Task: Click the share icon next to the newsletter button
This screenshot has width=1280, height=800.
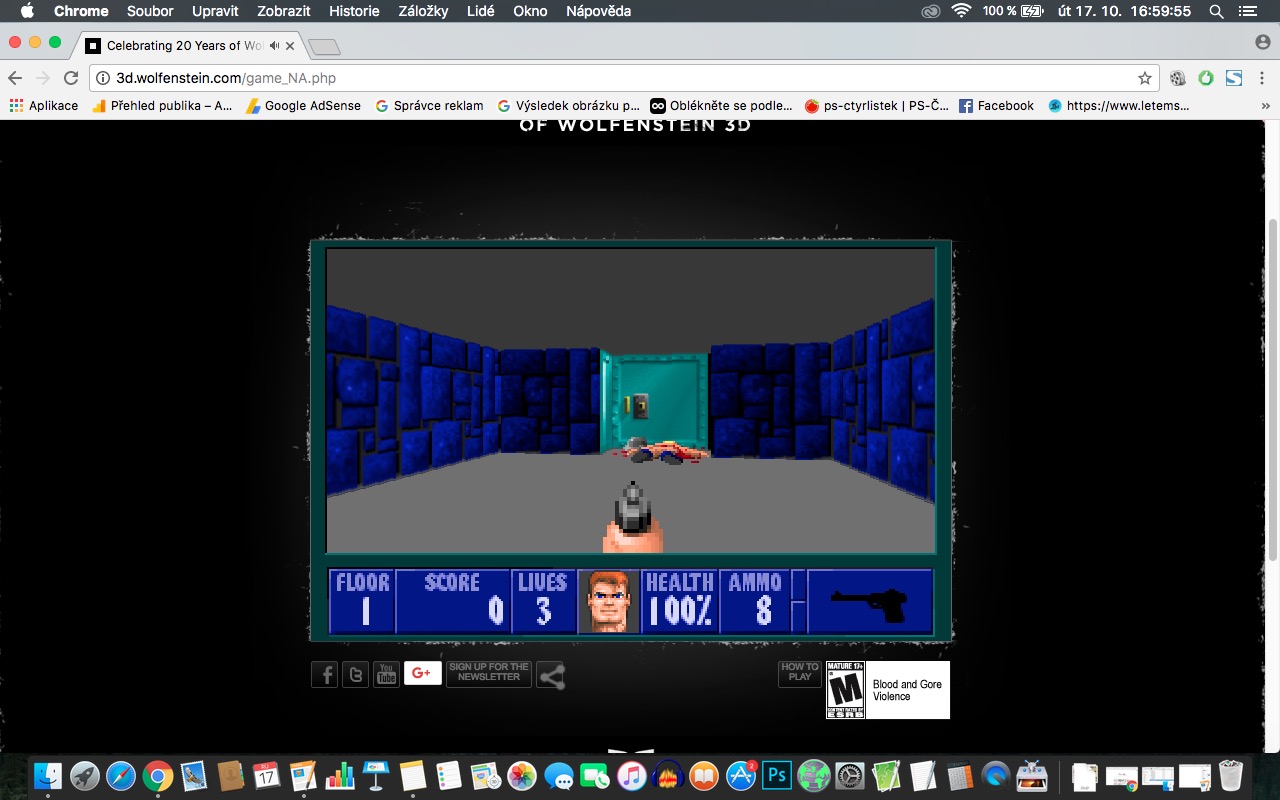Action: tap(551, 676)
